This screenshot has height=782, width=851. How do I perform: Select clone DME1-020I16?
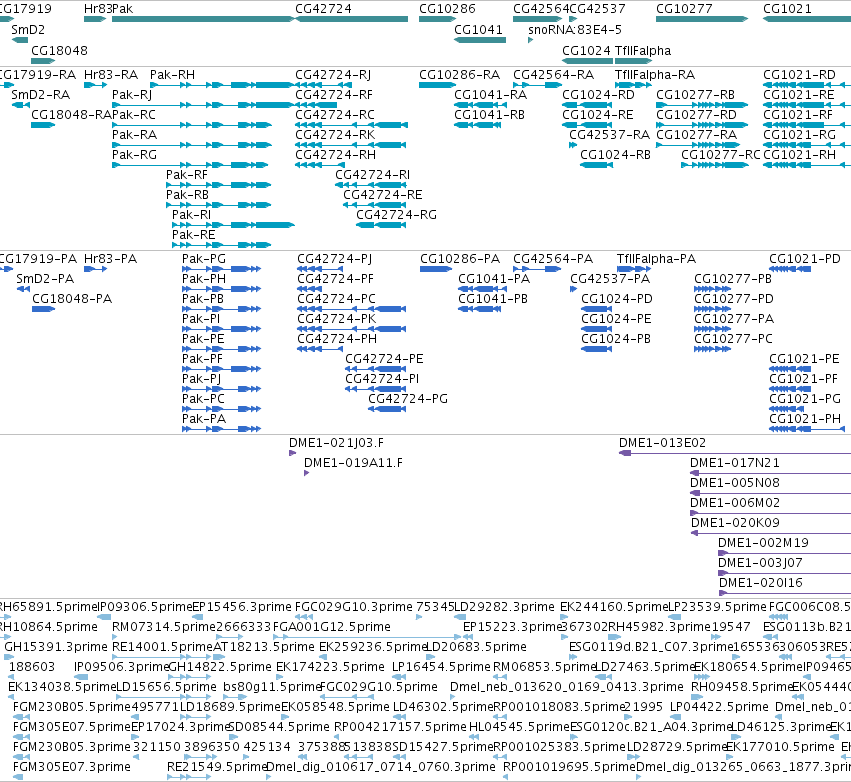coord(760,583)
